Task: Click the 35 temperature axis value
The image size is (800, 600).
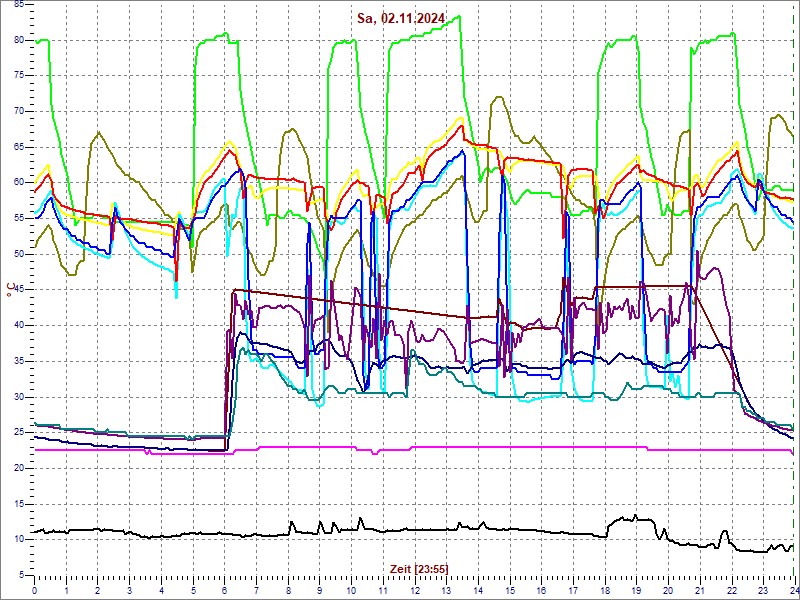Action: click(18, 361)
